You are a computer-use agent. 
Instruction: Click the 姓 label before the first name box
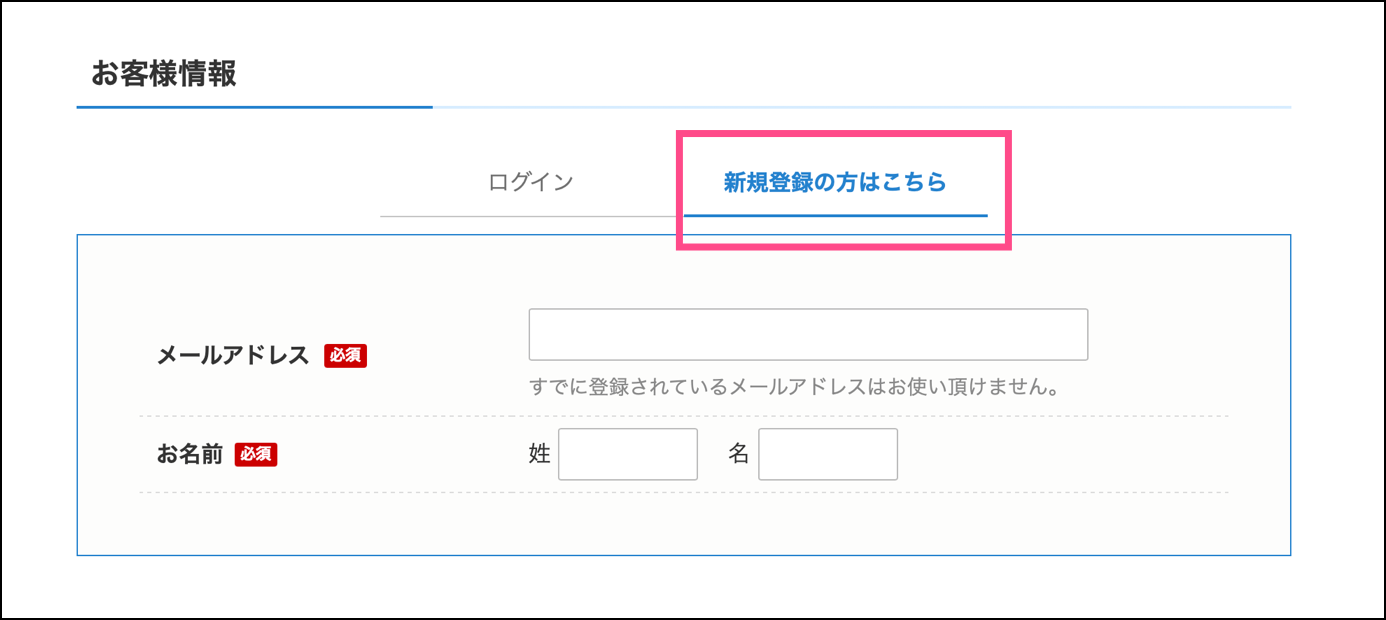point(540,454)
